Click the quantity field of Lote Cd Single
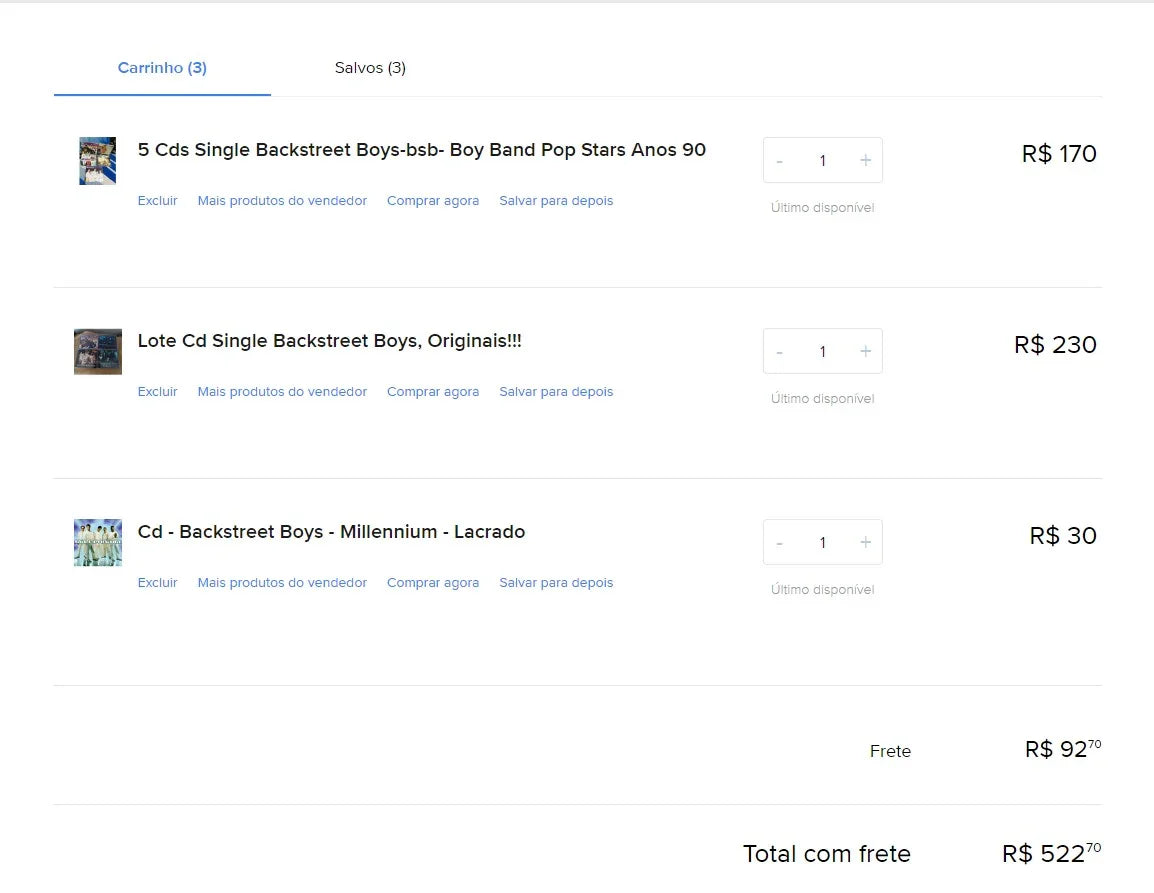The height and width of the screenshot is (893, 1154). [822, 352]
